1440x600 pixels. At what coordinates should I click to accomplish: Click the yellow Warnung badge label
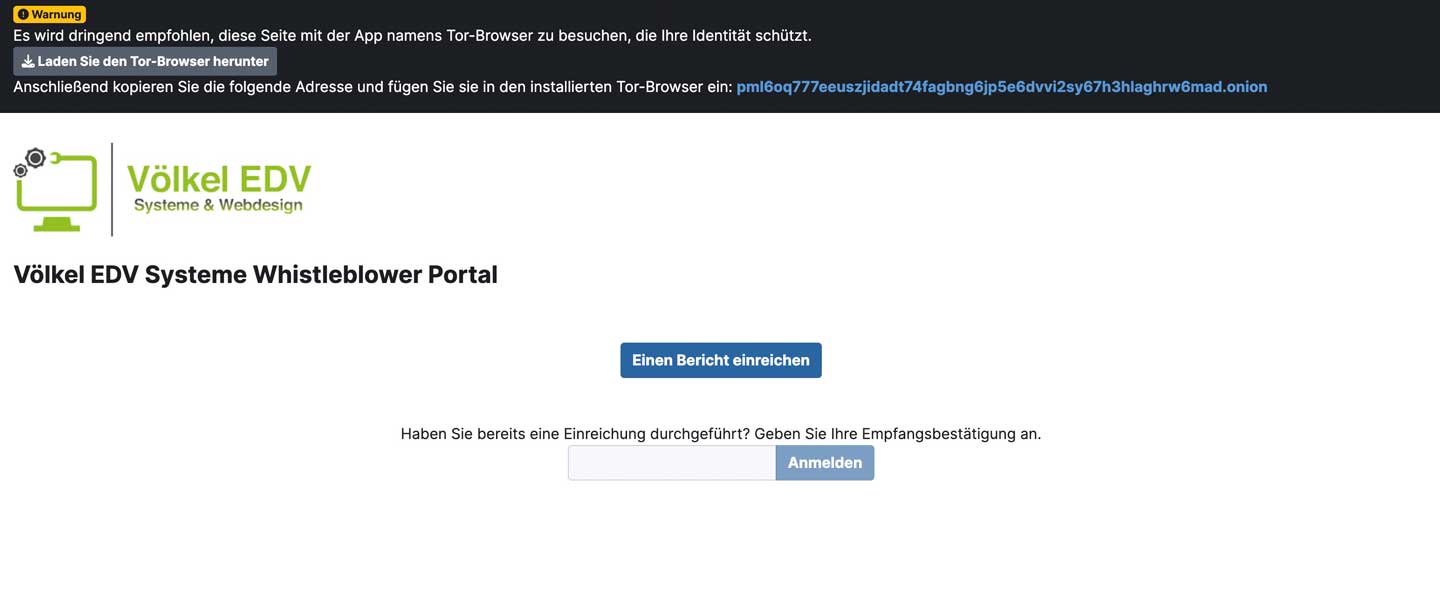click(x=56, y=15)
